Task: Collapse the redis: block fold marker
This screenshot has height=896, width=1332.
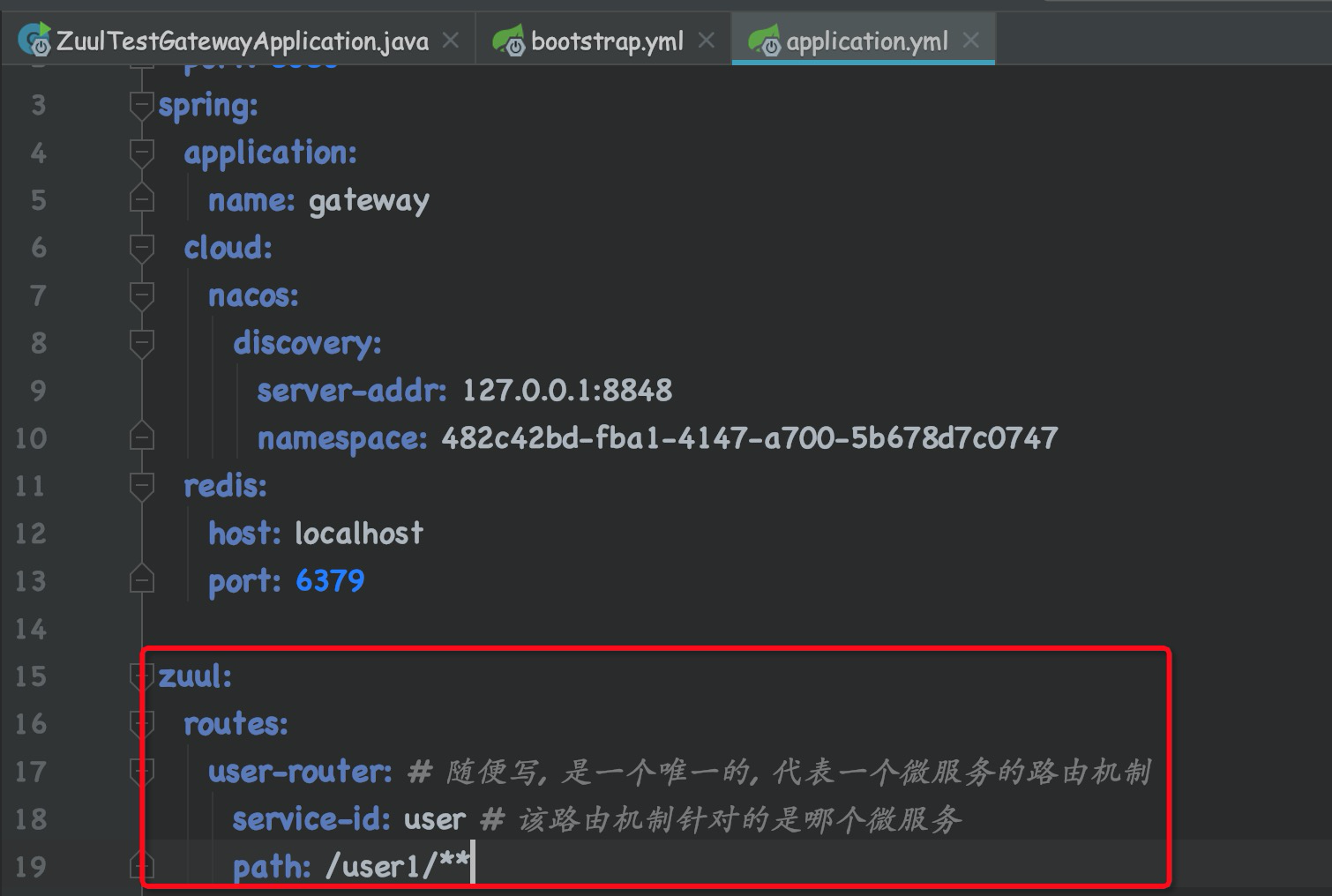Action: click(x=141, y=486)
